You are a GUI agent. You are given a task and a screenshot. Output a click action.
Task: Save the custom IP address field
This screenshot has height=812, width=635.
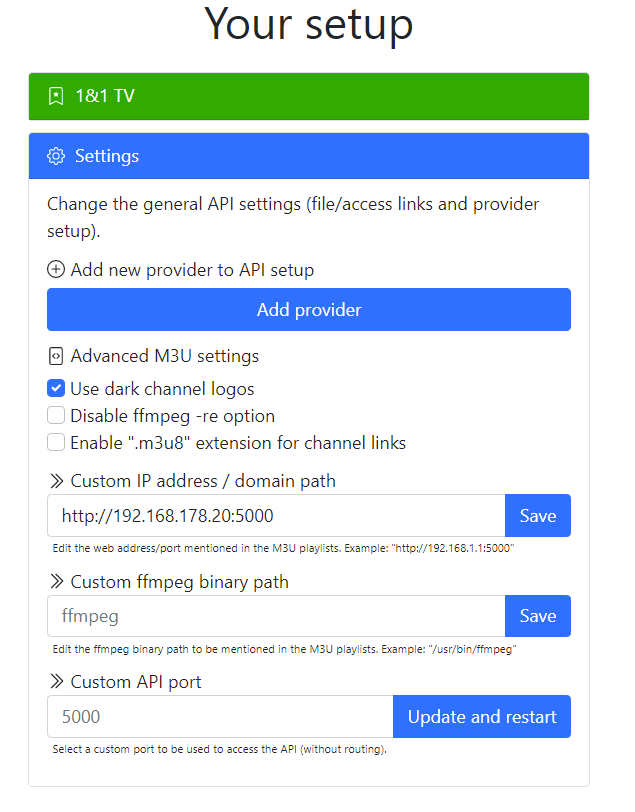click(x=538, y=516)
